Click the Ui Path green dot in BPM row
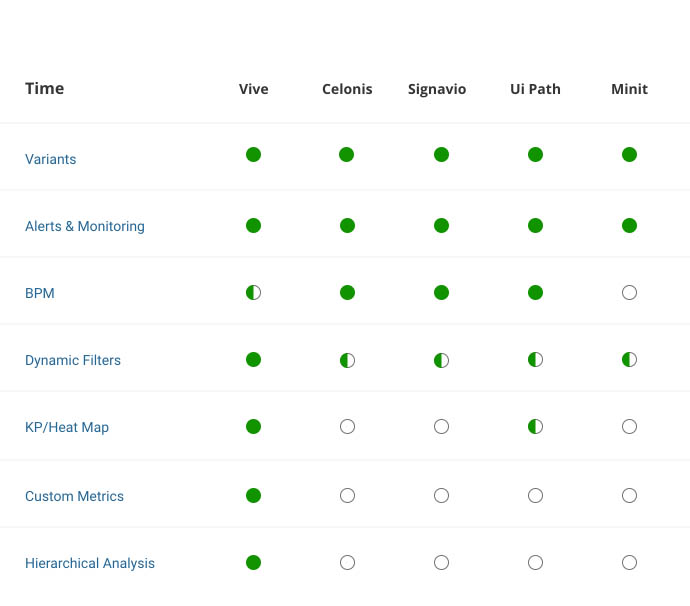 click(536, 292)
